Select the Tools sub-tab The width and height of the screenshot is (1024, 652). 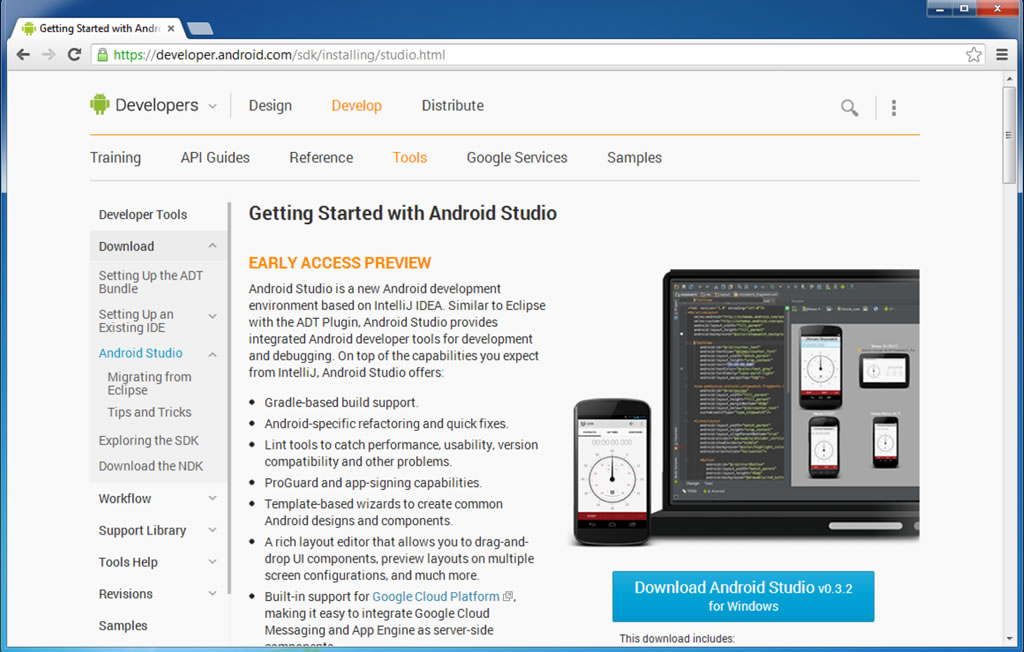click(x=409, y=157)
